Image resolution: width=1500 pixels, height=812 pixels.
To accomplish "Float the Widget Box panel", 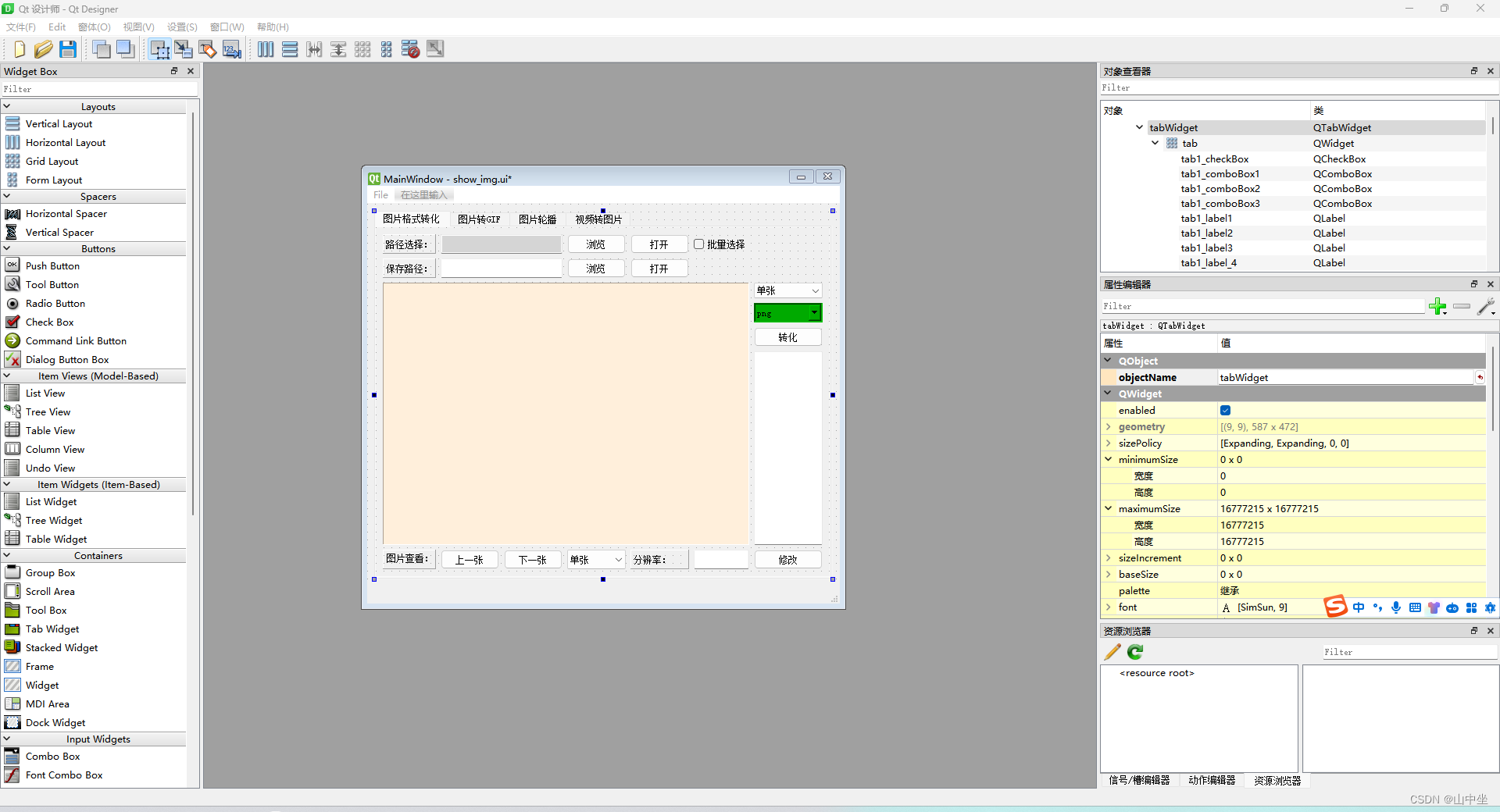I will [174, 71].
